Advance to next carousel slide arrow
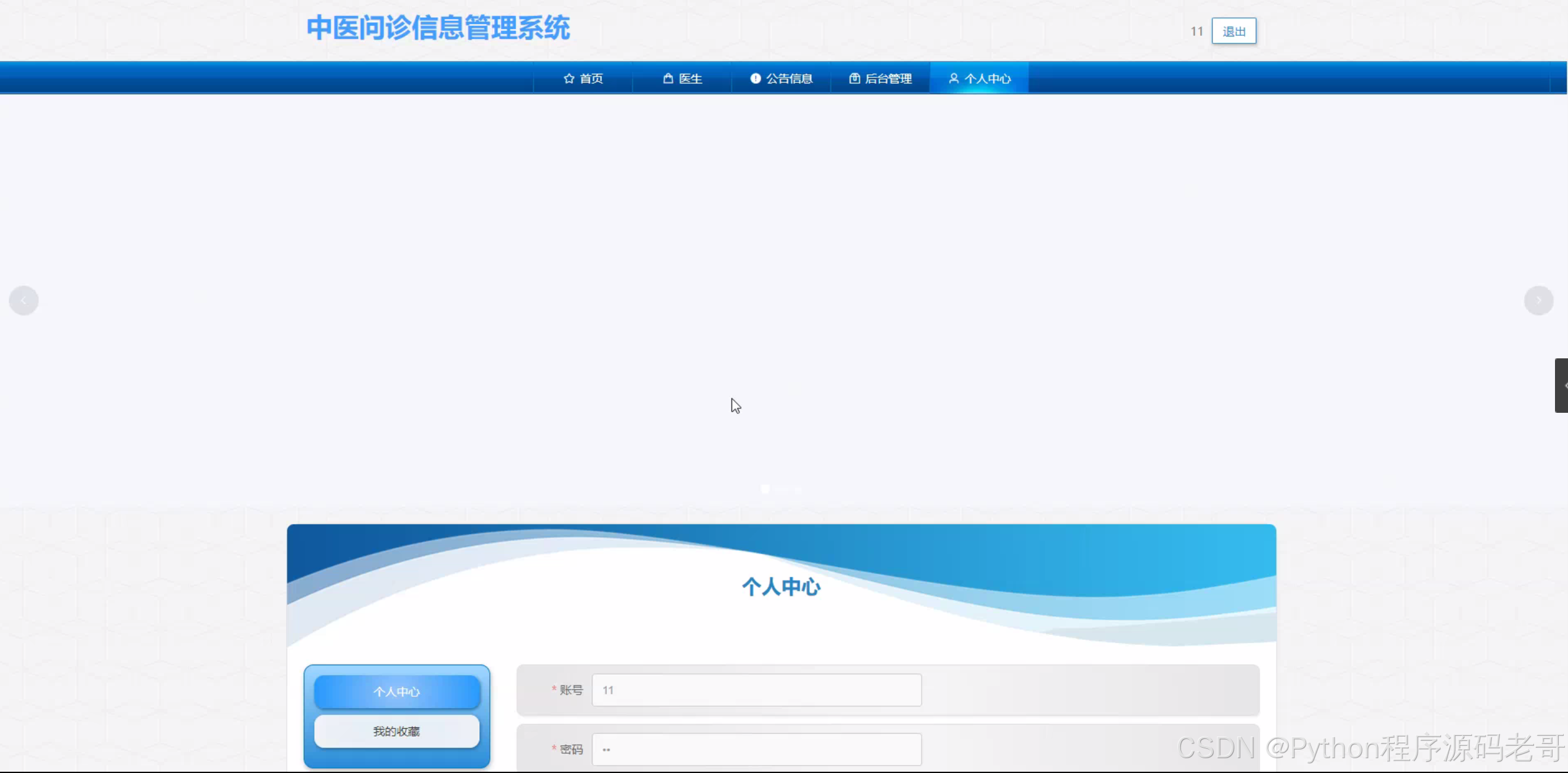 coord(1538,301)
